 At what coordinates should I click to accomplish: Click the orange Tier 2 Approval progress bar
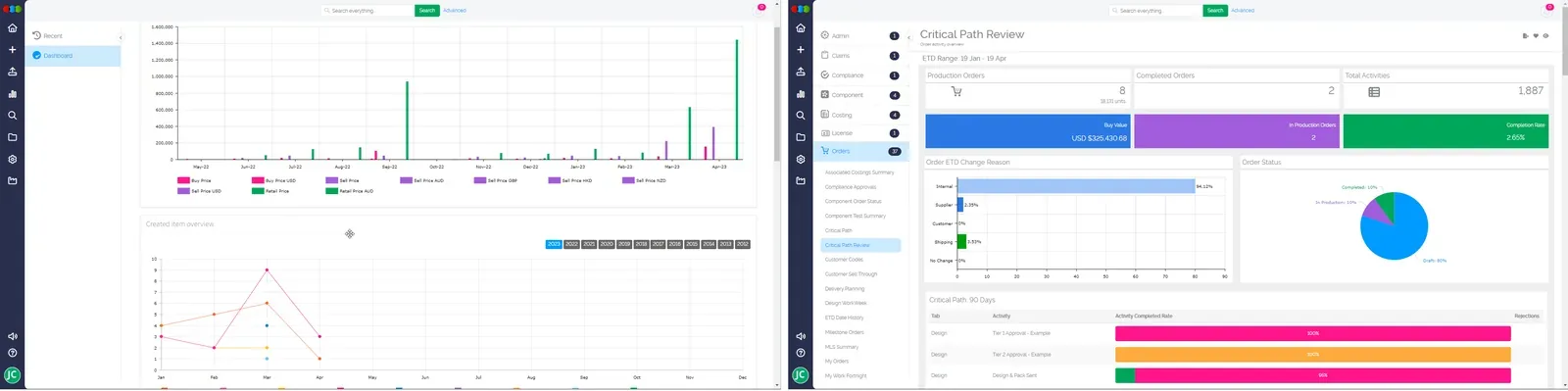(1313, 355)
